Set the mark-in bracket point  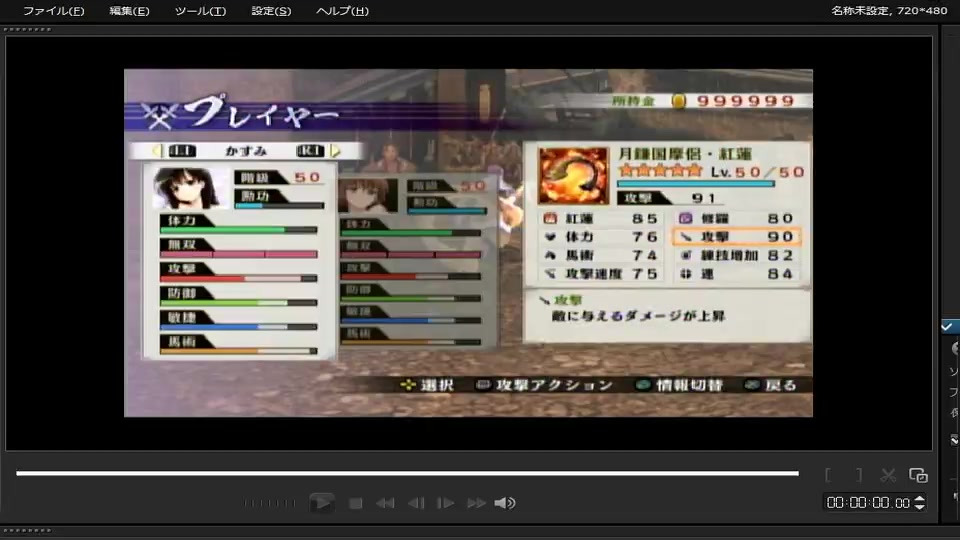click(x=828, y=475)
